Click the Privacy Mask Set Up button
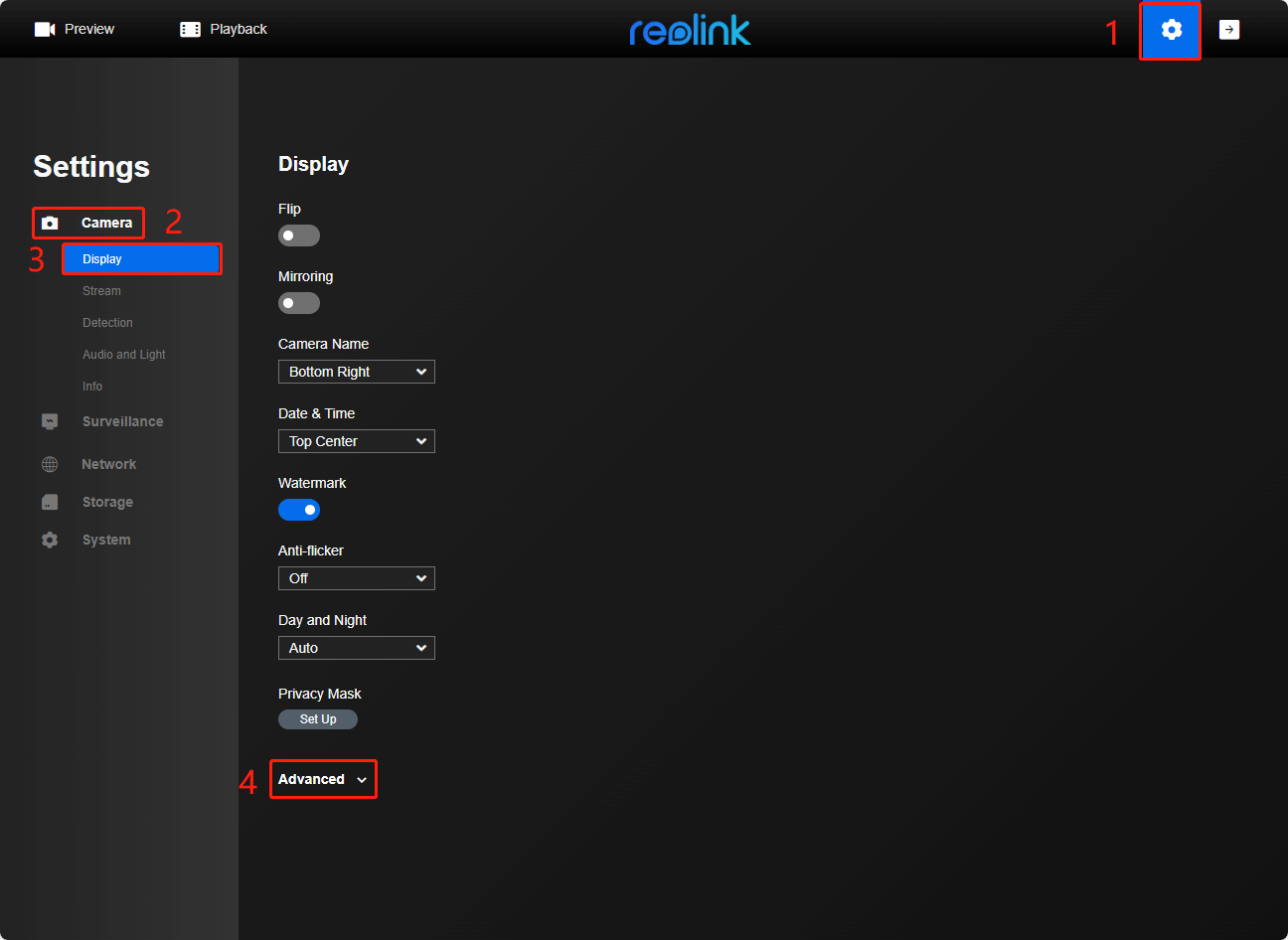 pos(318,719)
